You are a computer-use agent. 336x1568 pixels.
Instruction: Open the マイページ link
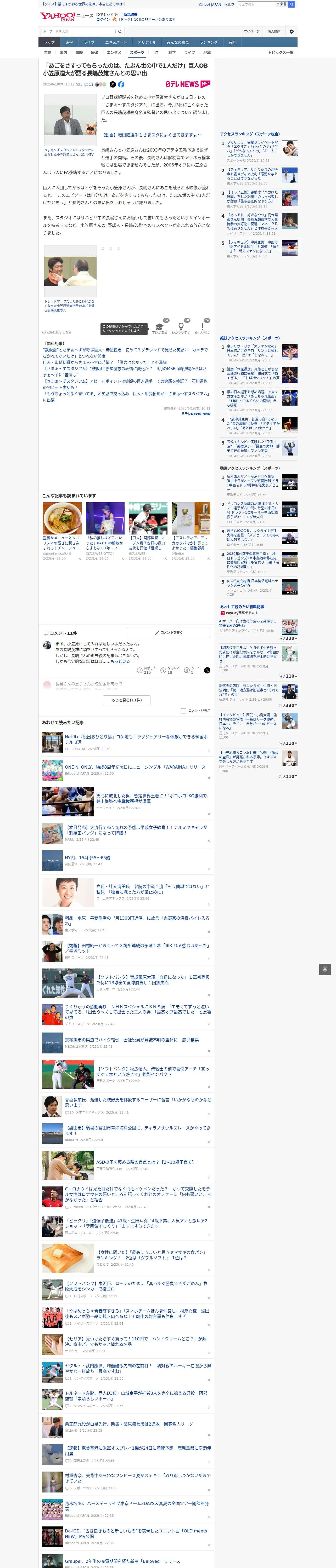[251, 32]
